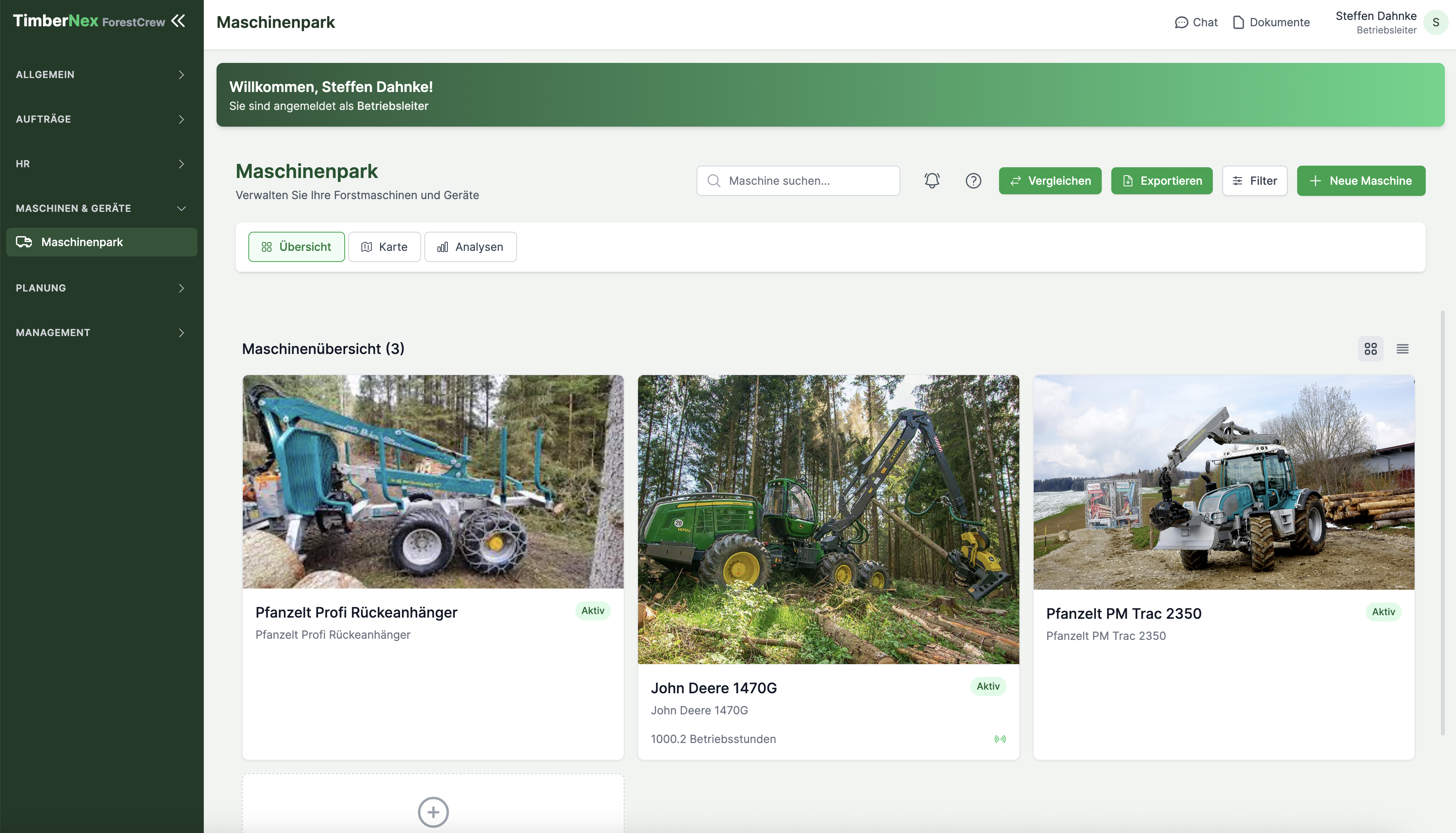The height and width of the screenshot is (833, 1456).
Task: Click Aktiv badge on Pfanzelt PM Trac 2350
Action: point(1384,612)
